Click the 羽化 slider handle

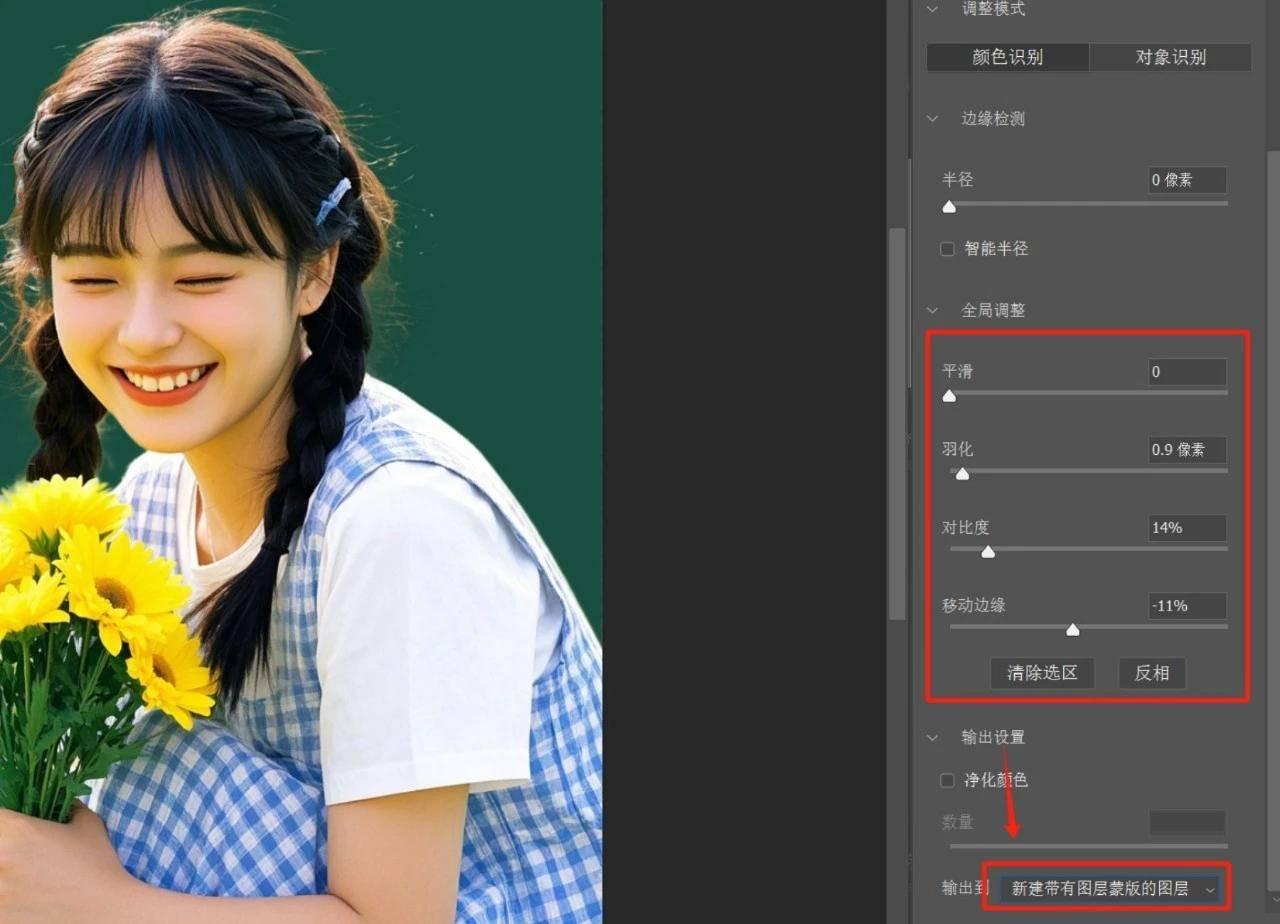(962, 474)
